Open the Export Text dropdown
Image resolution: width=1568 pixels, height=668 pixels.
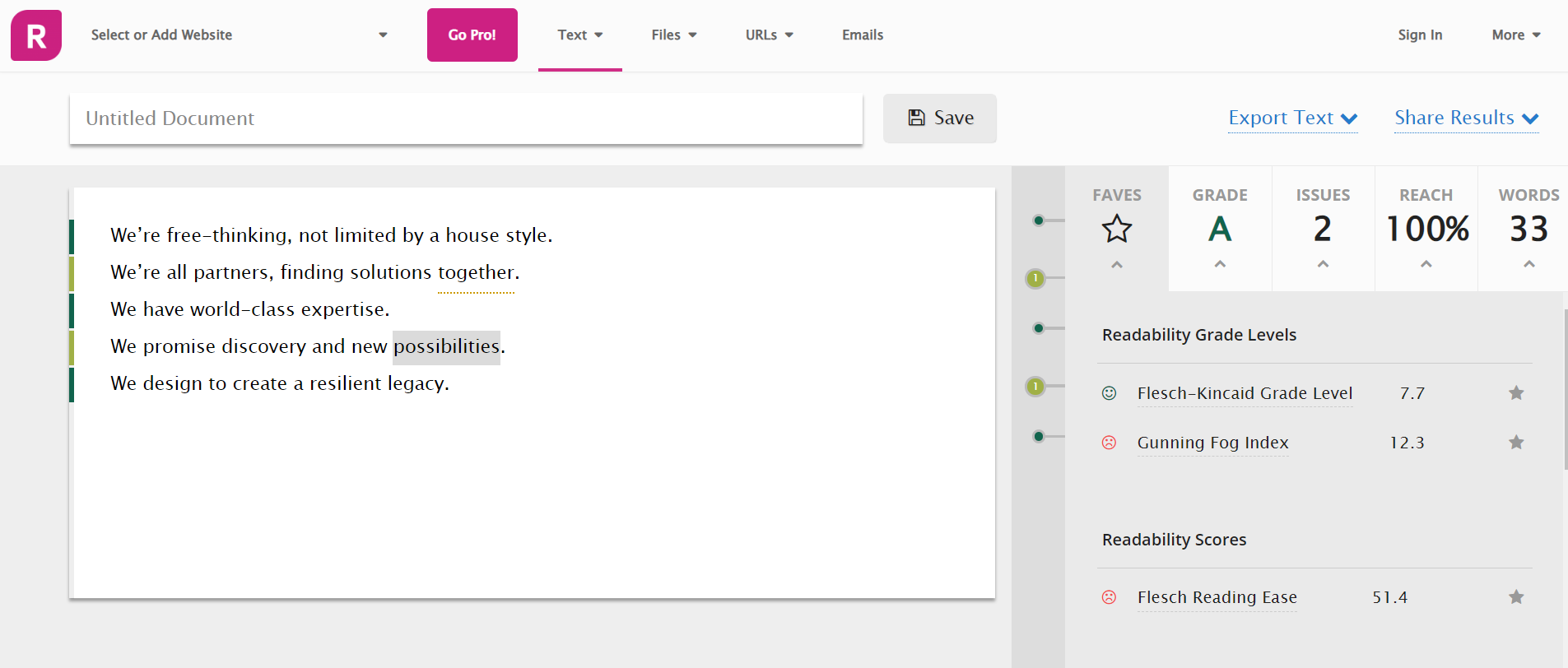(1292, 118)
